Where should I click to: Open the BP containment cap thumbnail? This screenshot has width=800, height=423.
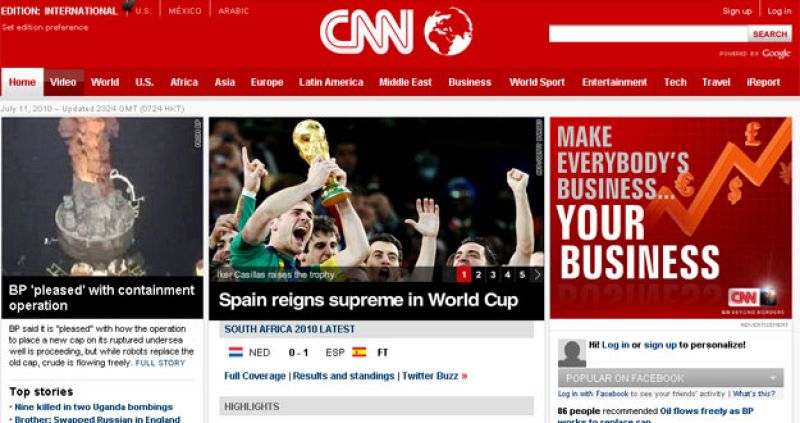pyautogui.click(x=102, y=197)
